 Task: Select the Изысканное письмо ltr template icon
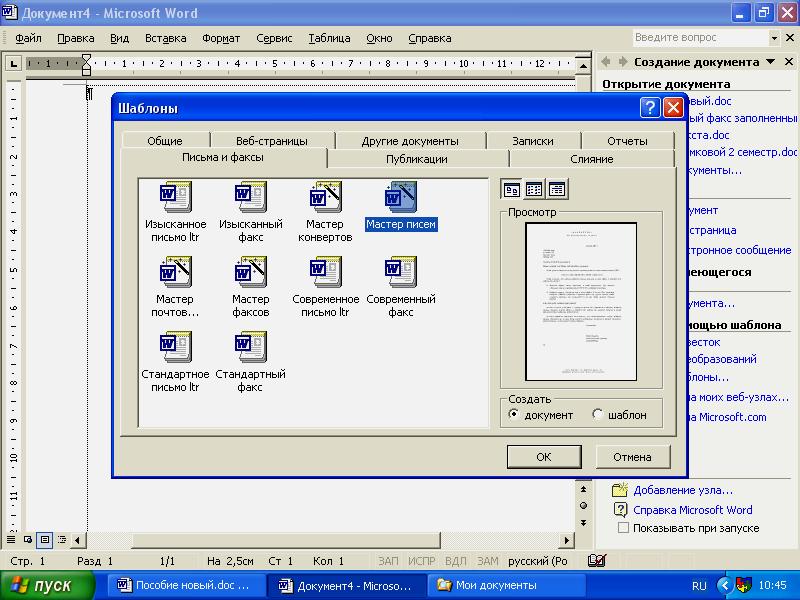[x=176, y=197]
